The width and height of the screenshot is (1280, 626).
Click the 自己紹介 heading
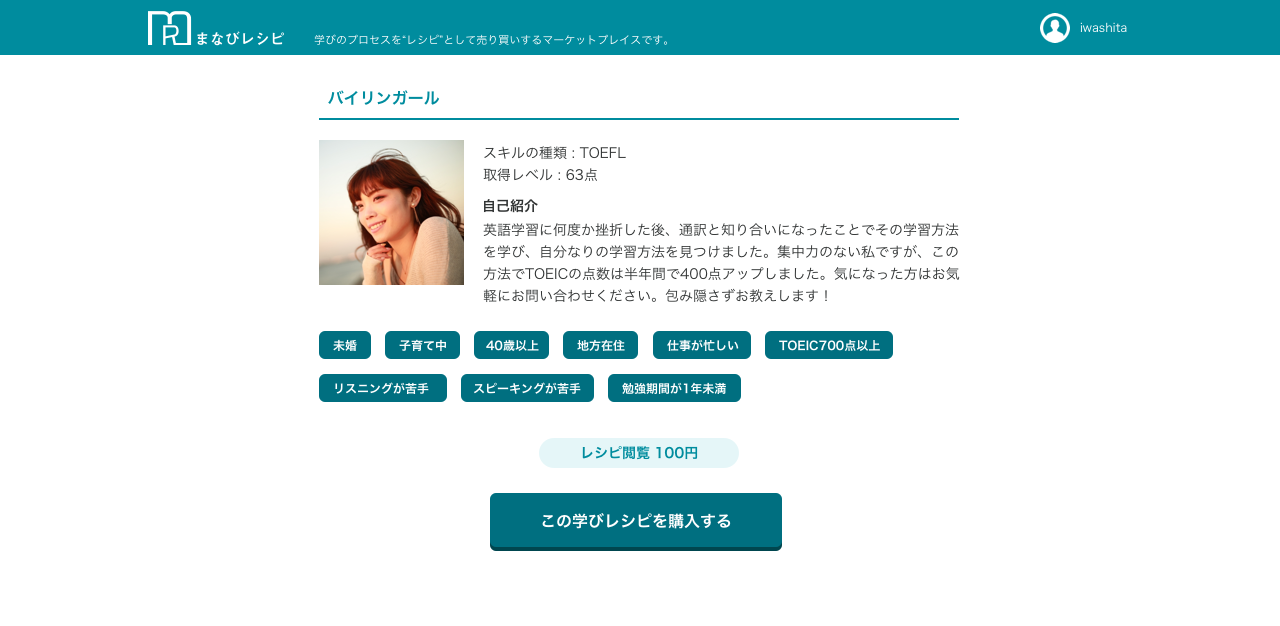pos(510,206)
